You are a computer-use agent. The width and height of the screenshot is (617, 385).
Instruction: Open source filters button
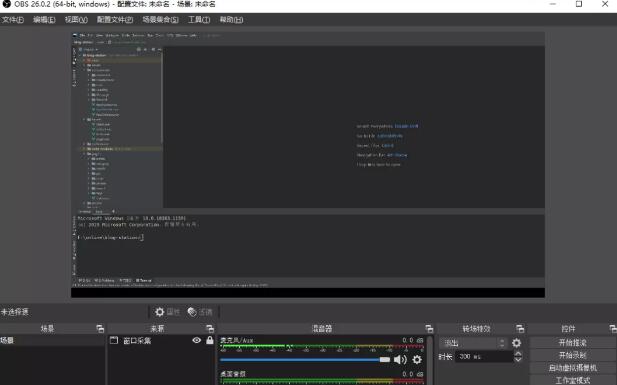coord(200,312)
